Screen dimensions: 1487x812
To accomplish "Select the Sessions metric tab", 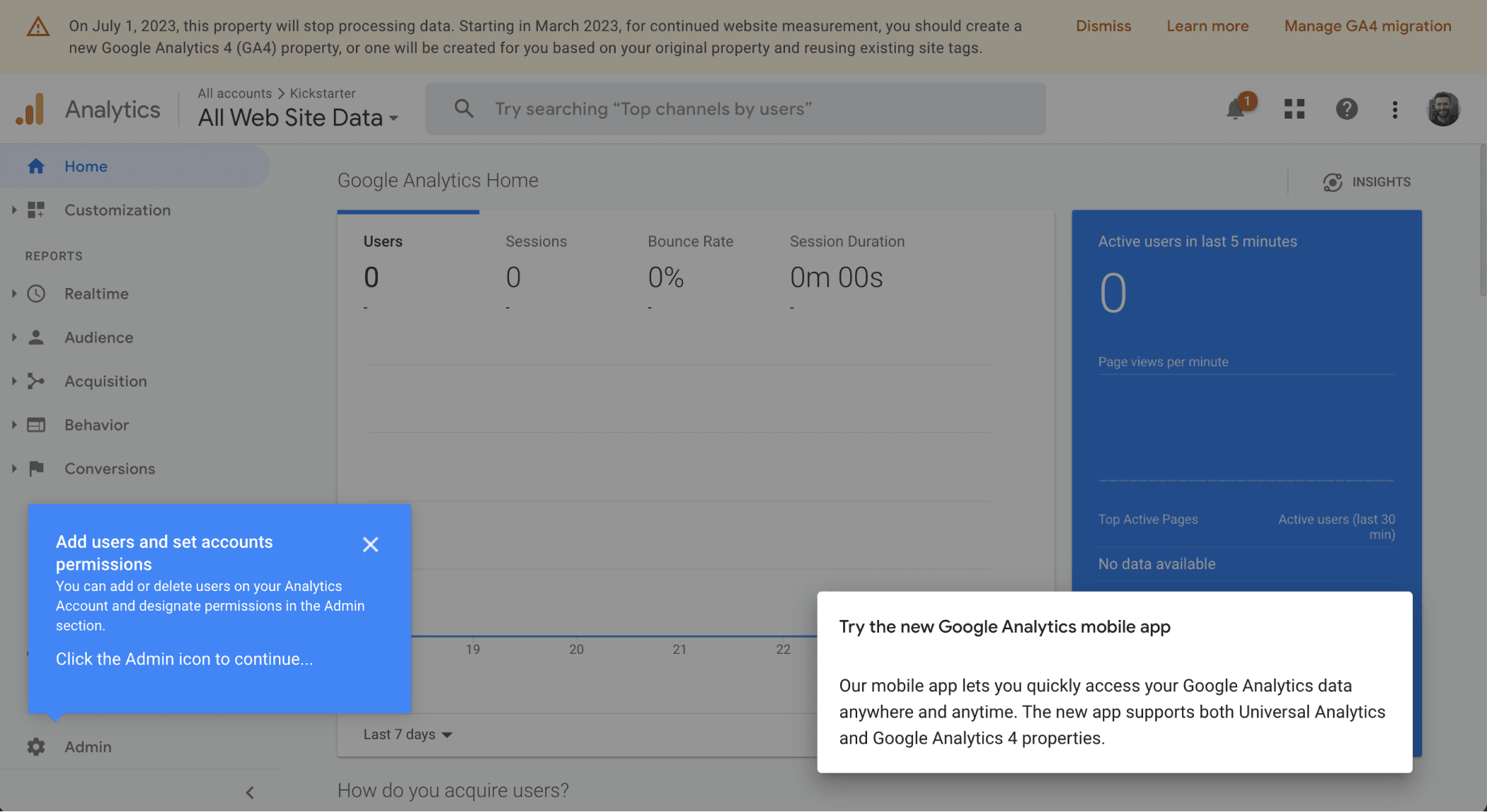I will tap(550, 275).
